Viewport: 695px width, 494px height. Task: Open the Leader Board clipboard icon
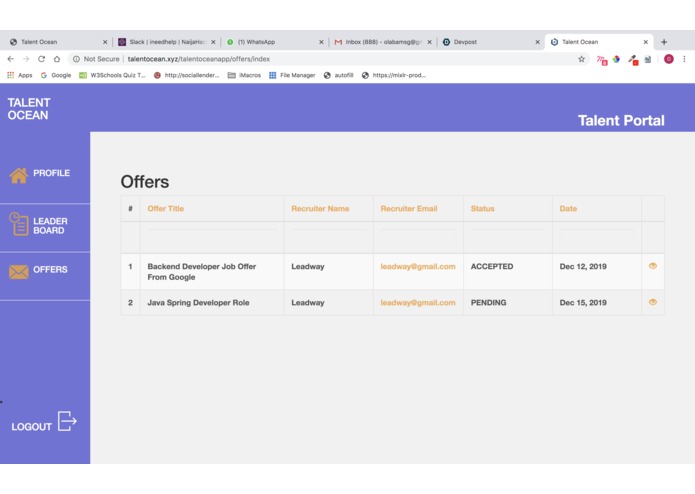click(19, 224)
